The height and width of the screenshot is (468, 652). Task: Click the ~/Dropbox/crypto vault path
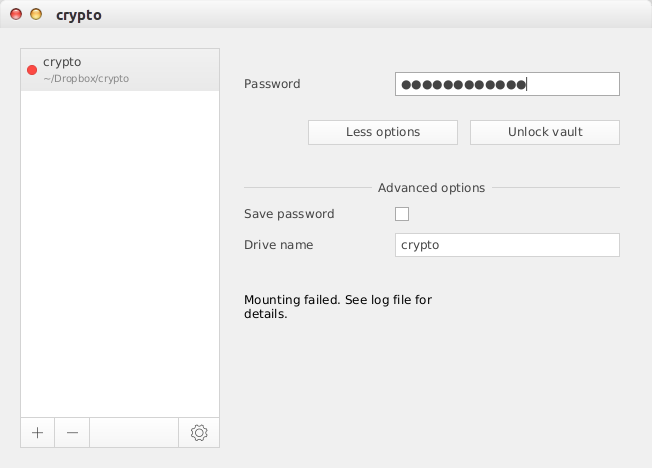[x=86, y=78]
